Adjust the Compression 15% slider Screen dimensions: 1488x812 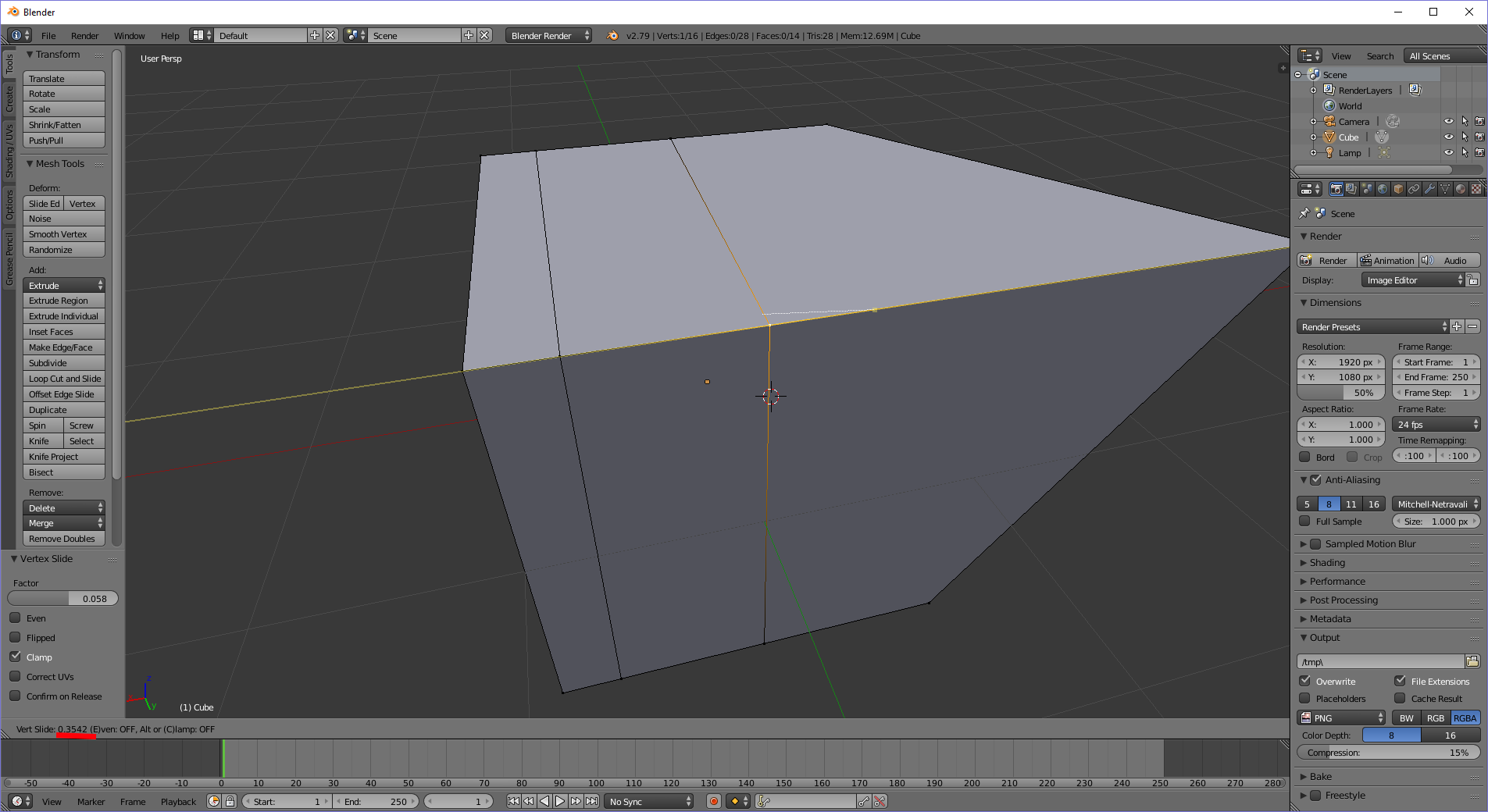pyautogui.click(x=1388, y=753)
